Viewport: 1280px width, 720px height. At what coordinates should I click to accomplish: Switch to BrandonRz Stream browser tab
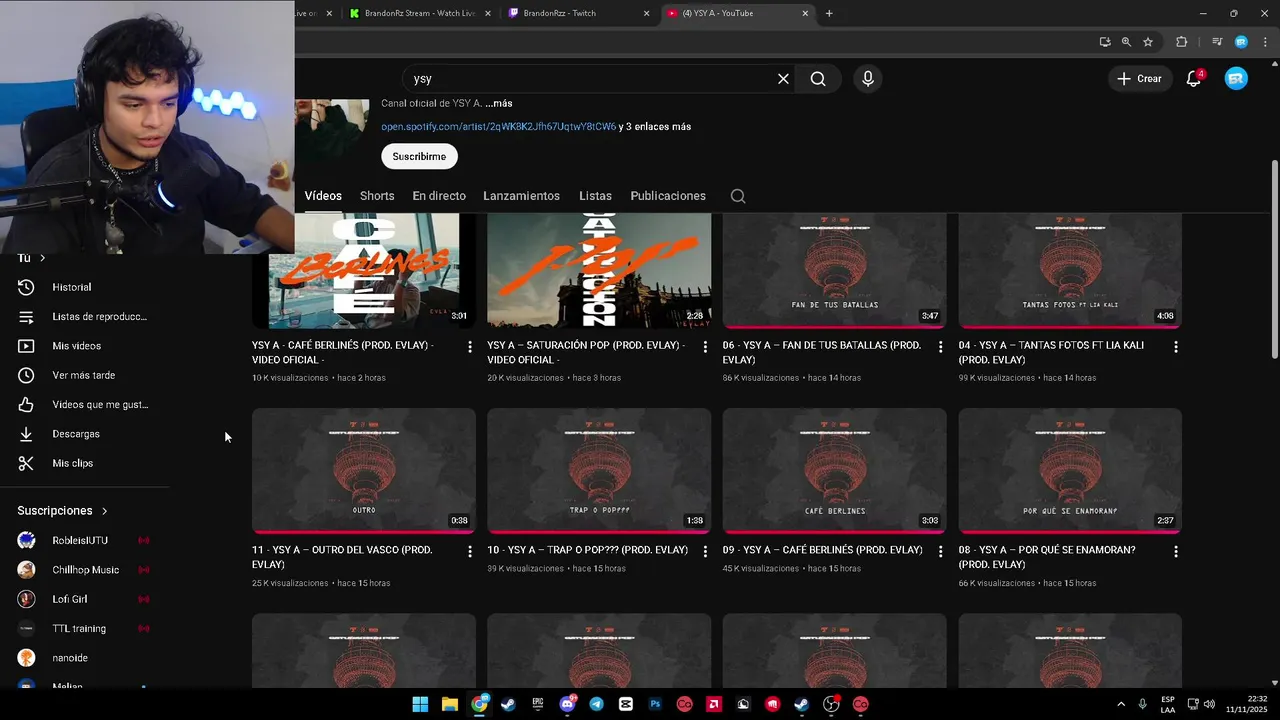coord(418,13)
